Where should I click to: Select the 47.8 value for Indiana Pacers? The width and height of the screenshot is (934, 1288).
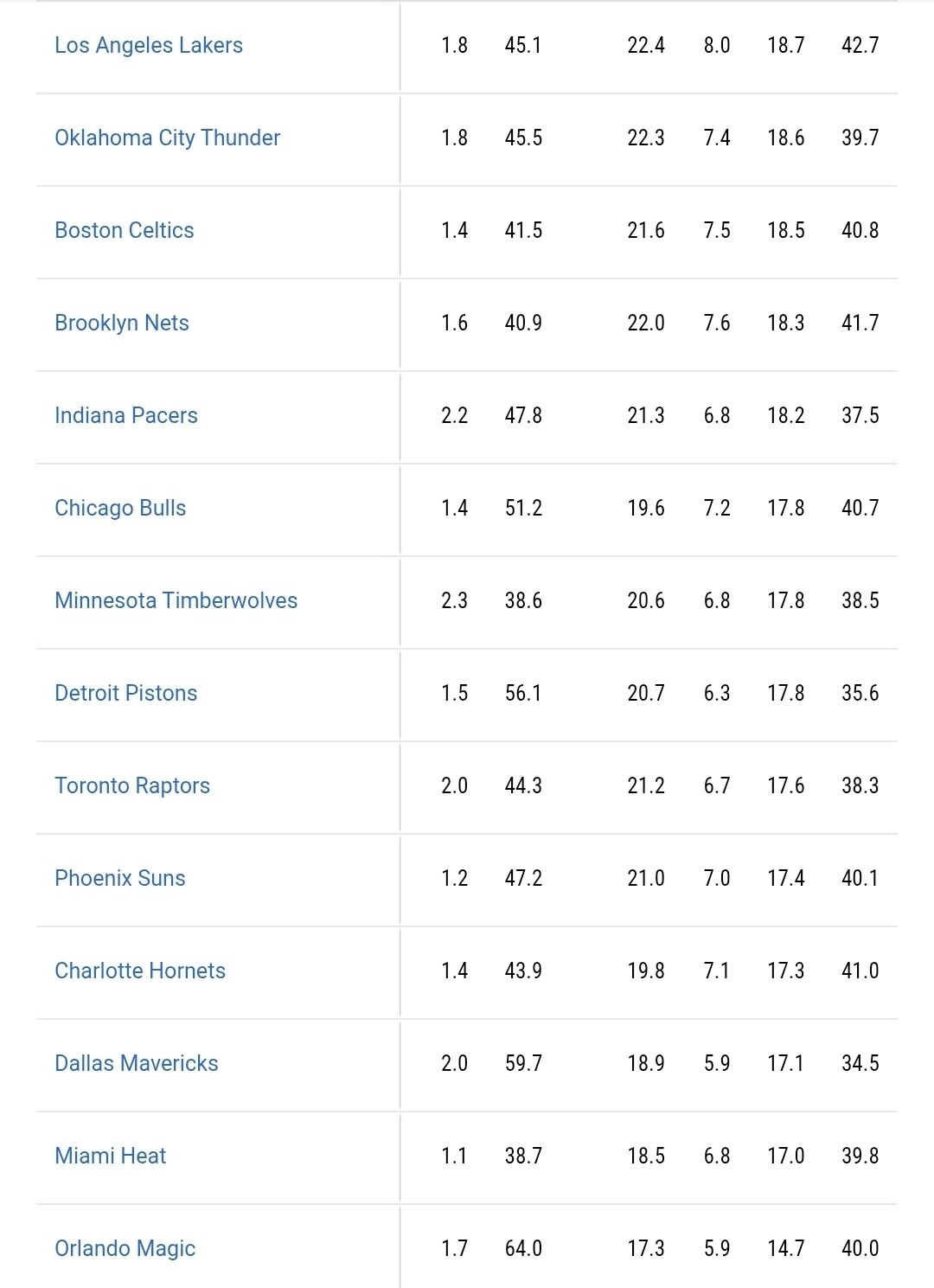point(523,415)
